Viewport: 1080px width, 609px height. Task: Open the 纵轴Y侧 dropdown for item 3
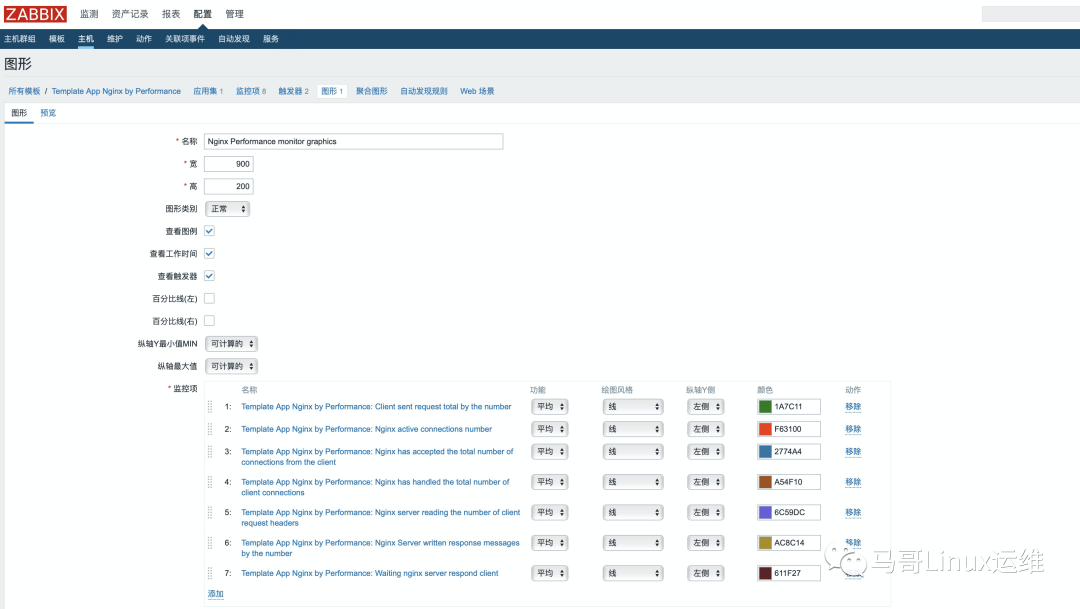point(706,452)
